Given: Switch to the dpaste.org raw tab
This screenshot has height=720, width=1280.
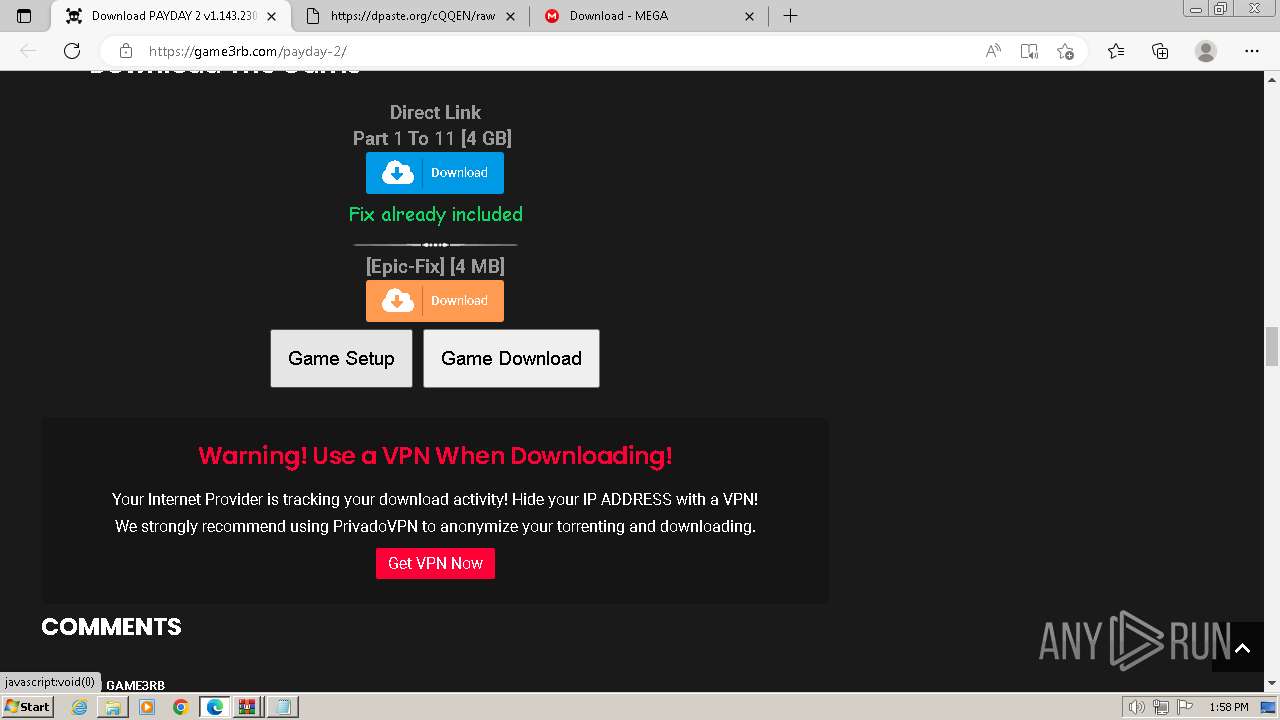Looking at the screenshot, I should 412,16.
